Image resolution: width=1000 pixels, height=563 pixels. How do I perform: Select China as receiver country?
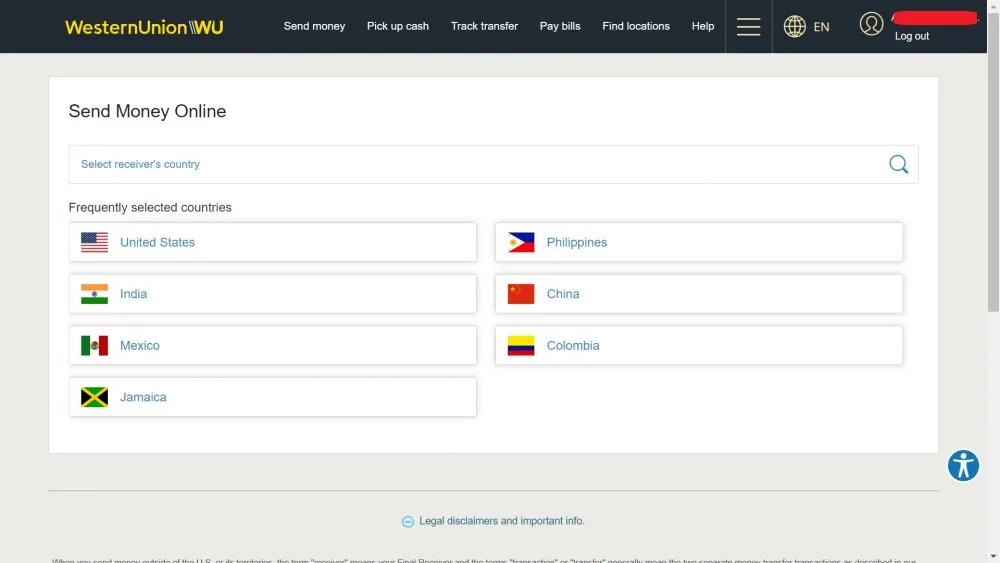[x=699, y=294]
